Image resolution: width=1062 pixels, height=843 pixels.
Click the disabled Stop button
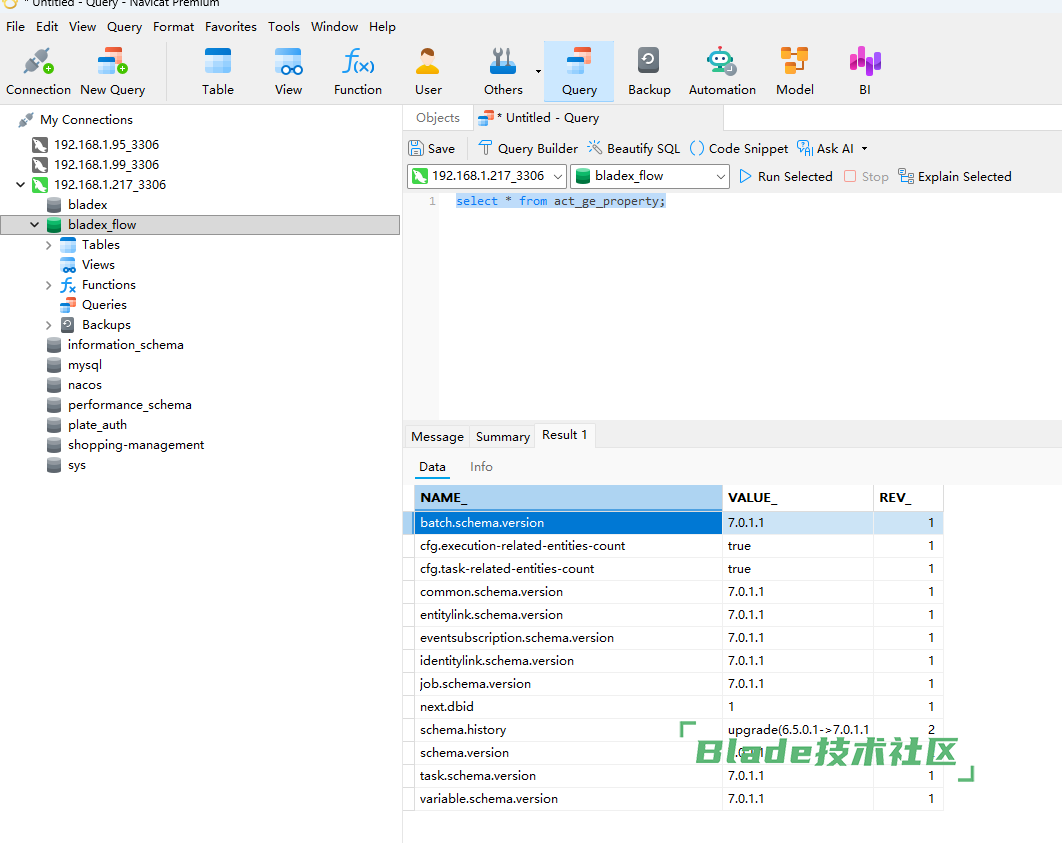[x=866, y=176]
